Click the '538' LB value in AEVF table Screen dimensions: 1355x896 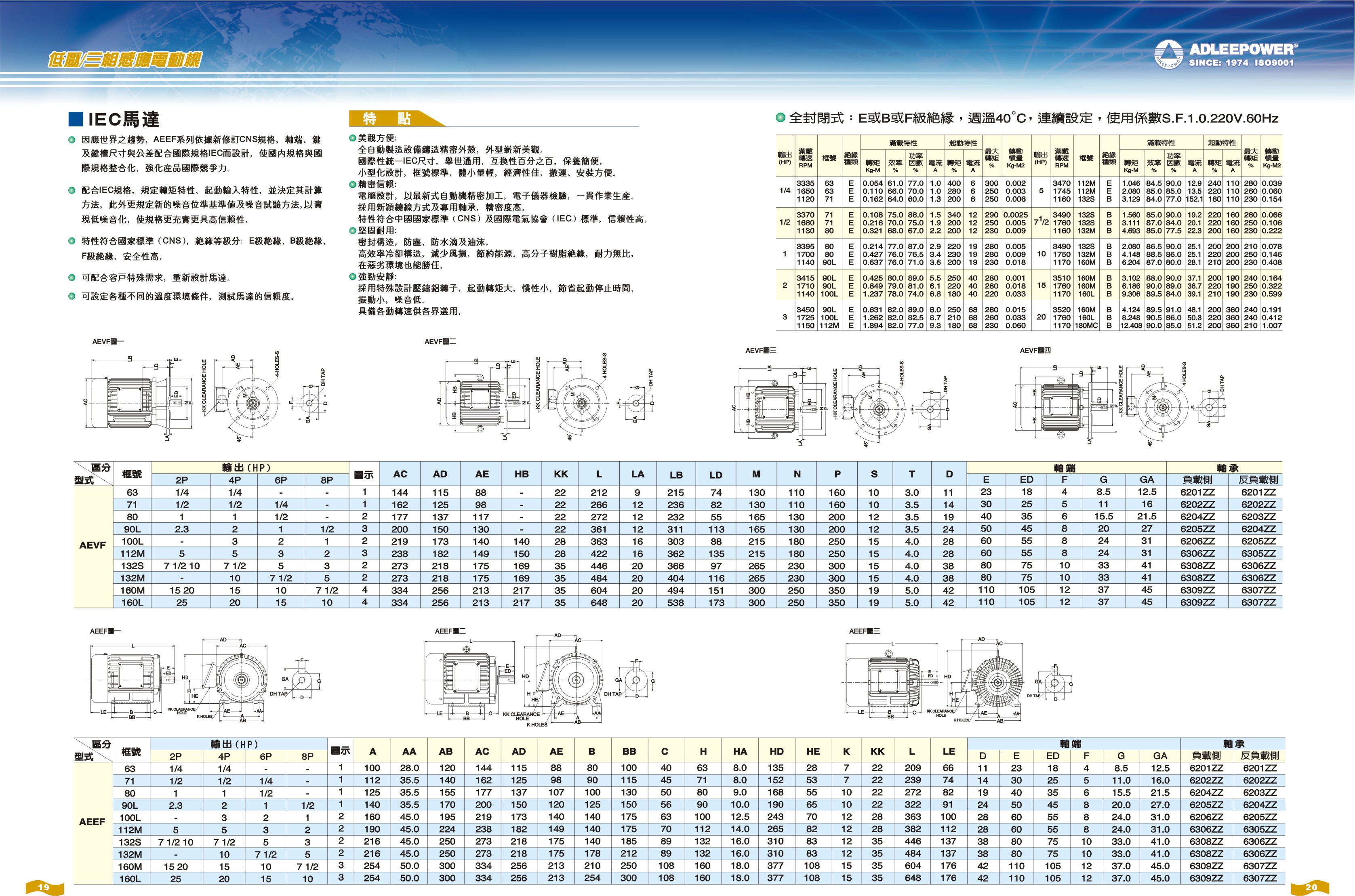(675, 602)
